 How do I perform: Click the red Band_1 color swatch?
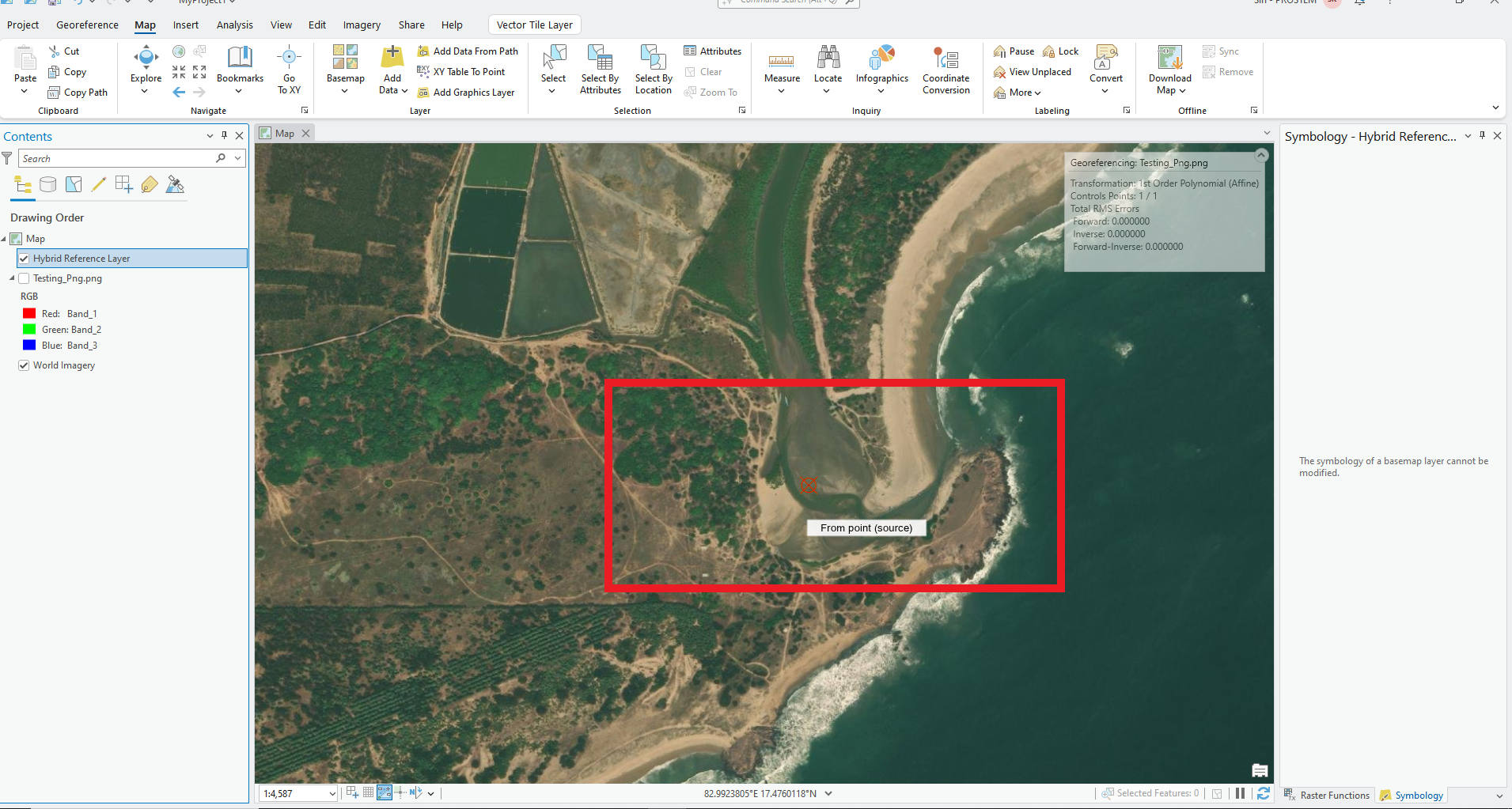click(29, 314)
